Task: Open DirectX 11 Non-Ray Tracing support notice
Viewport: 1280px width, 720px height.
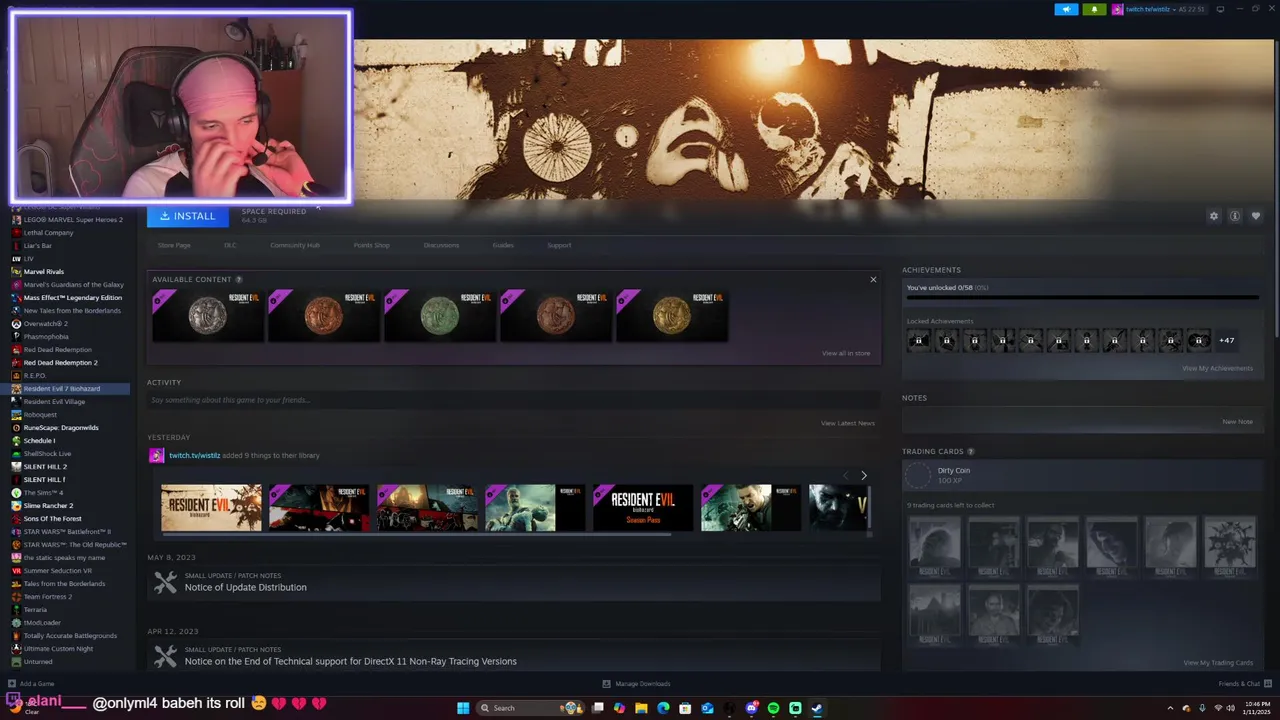Action: click(x=350, y=661)
